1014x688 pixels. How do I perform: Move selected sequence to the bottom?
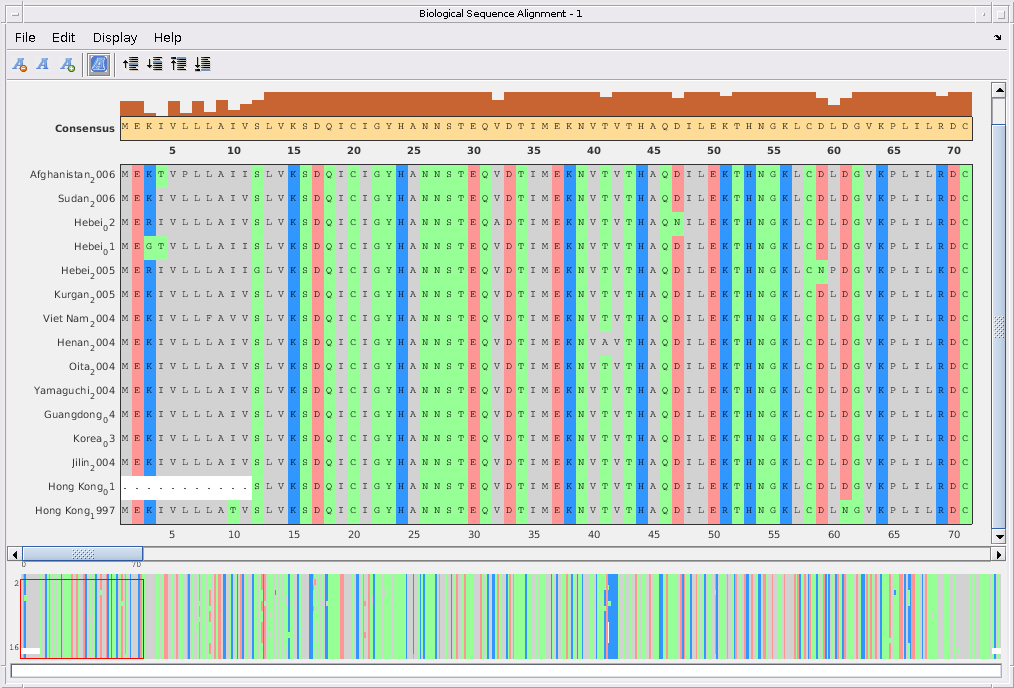point(202,64)
